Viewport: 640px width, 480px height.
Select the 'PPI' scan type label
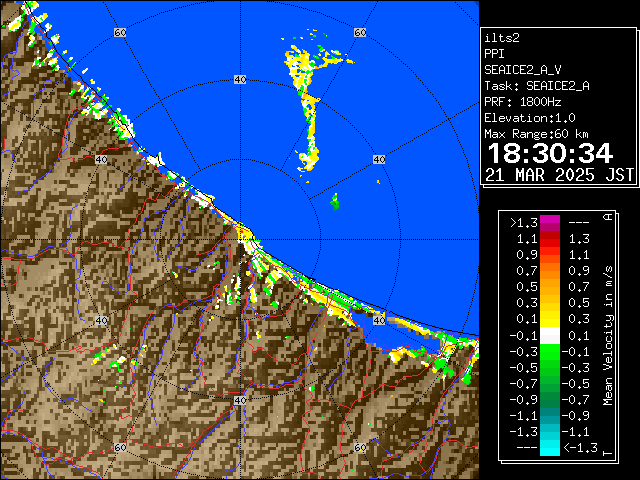click(494, 54)
